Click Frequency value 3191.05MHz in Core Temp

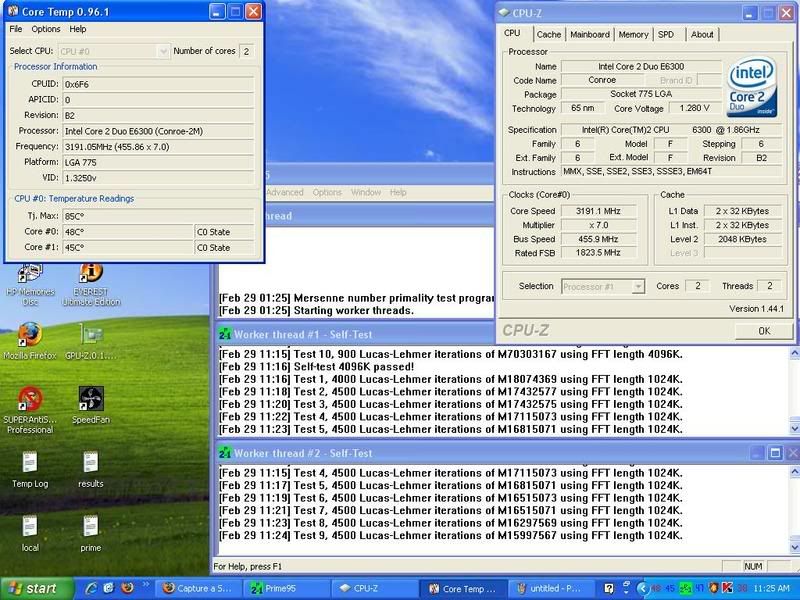point(158,147)
